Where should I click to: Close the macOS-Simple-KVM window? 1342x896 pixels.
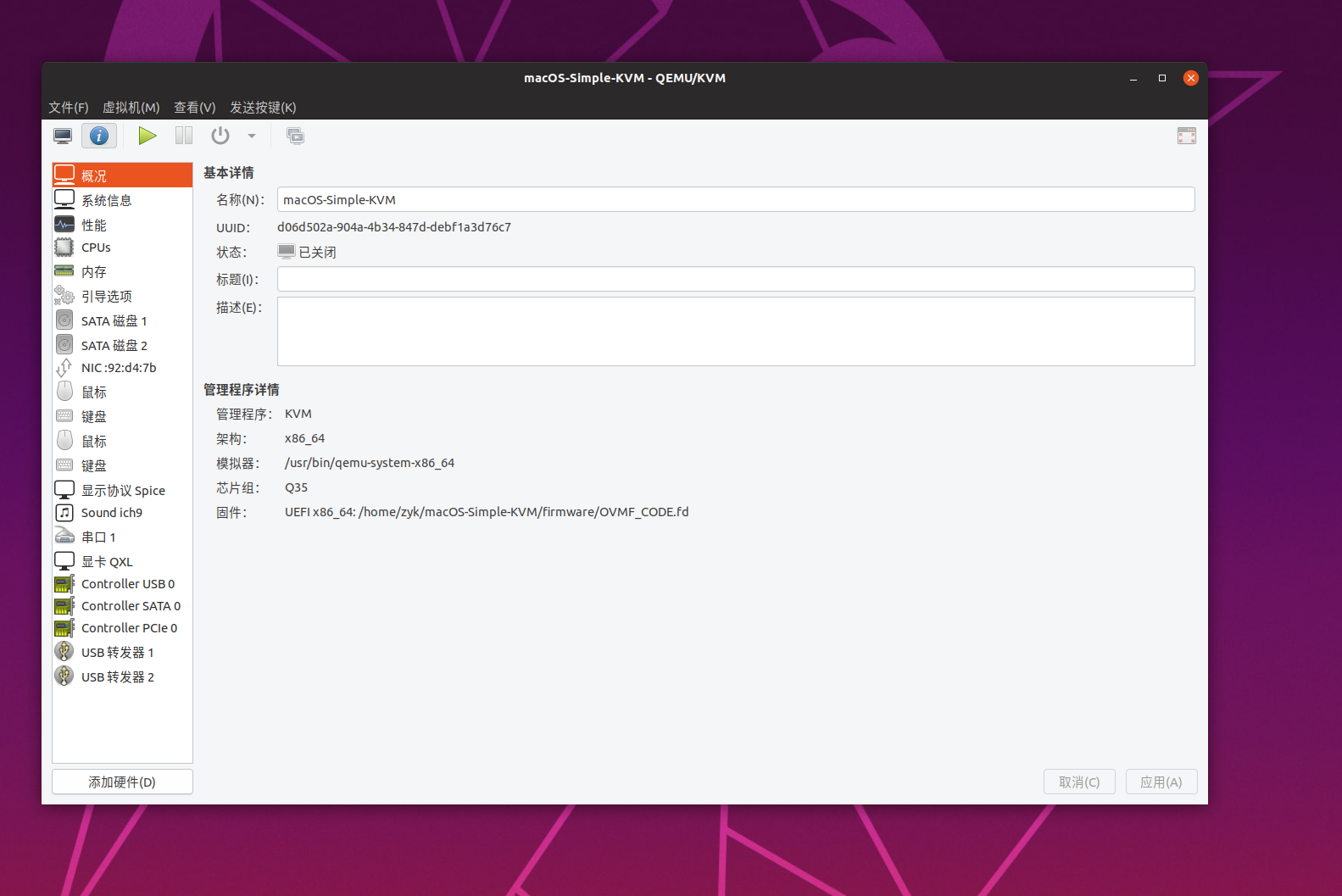pyautogui.click(x=1191, y=78)
